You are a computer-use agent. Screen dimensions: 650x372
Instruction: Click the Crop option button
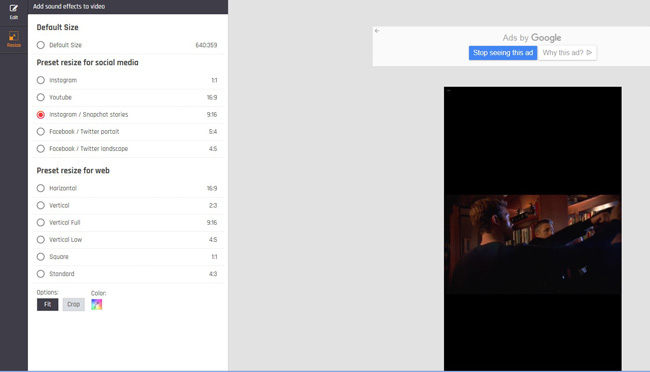73,304
